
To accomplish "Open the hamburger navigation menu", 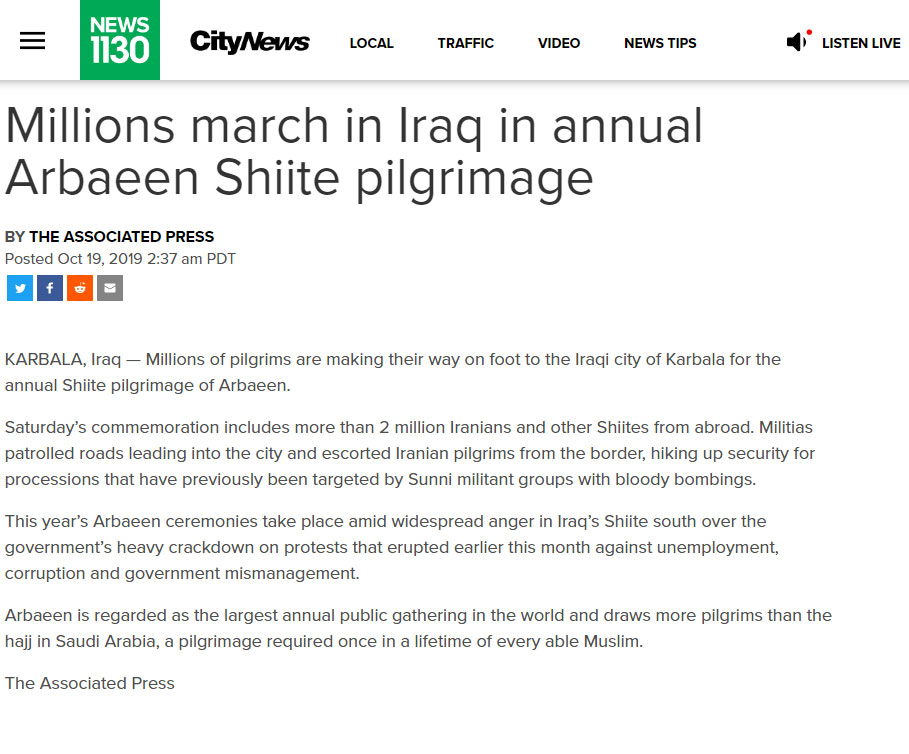I will tap(32, 41).
